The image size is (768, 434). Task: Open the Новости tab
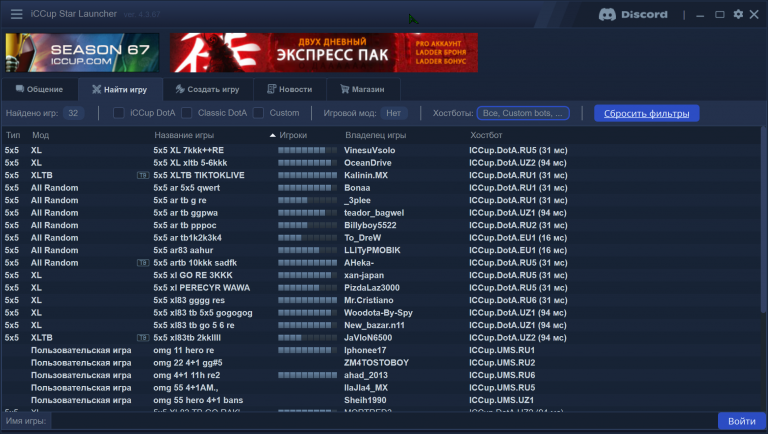point(289,89)
